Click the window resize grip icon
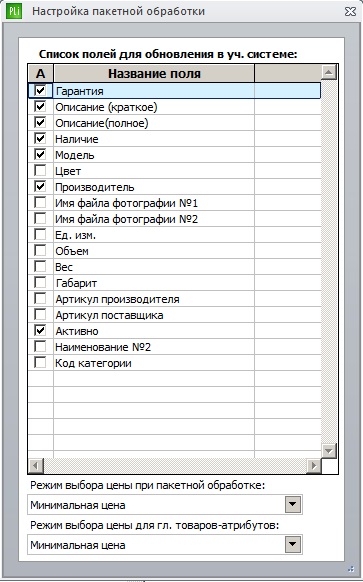This screenshot has width=363, height=582. coord(351,569)
